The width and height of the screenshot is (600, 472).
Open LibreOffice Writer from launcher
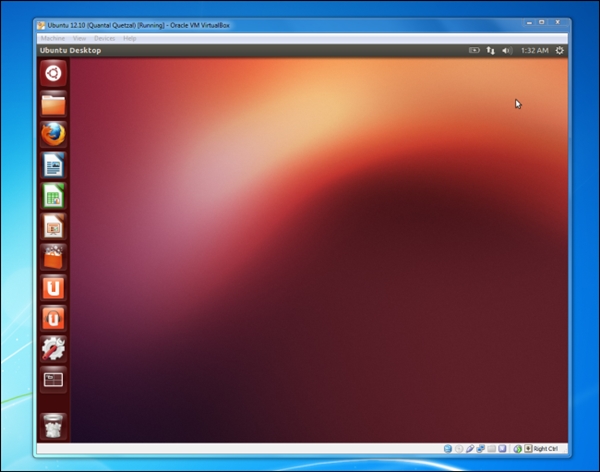click(53, 165)
